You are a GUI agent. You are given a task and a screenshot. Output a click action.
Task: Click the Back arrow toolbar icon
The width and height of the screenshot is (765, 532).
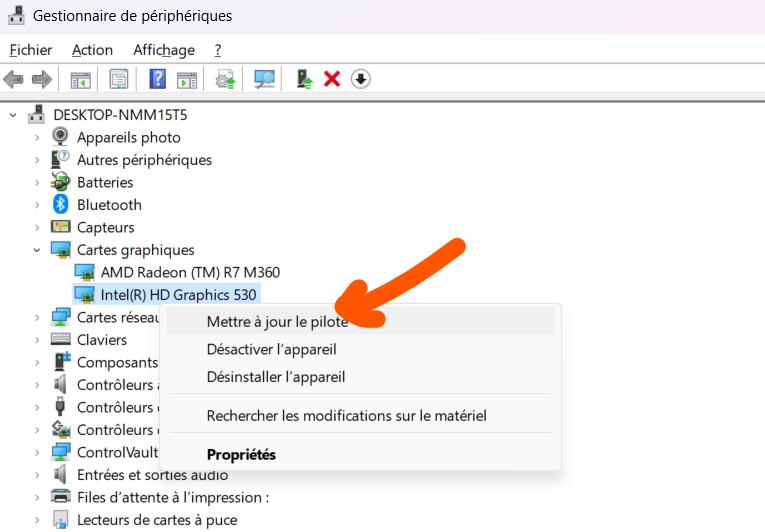click(13, 79)
